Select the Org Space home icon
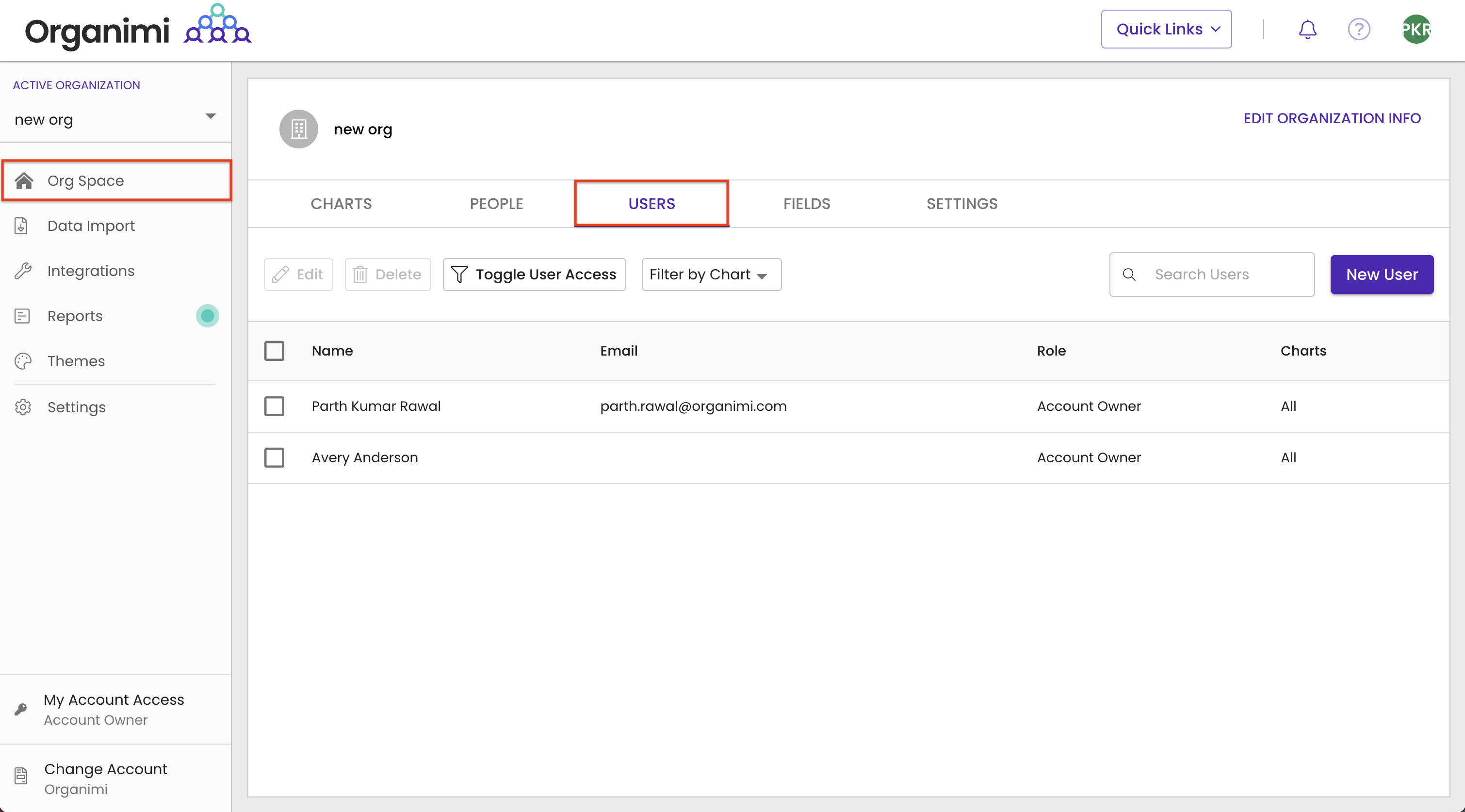 click(24, 180)
